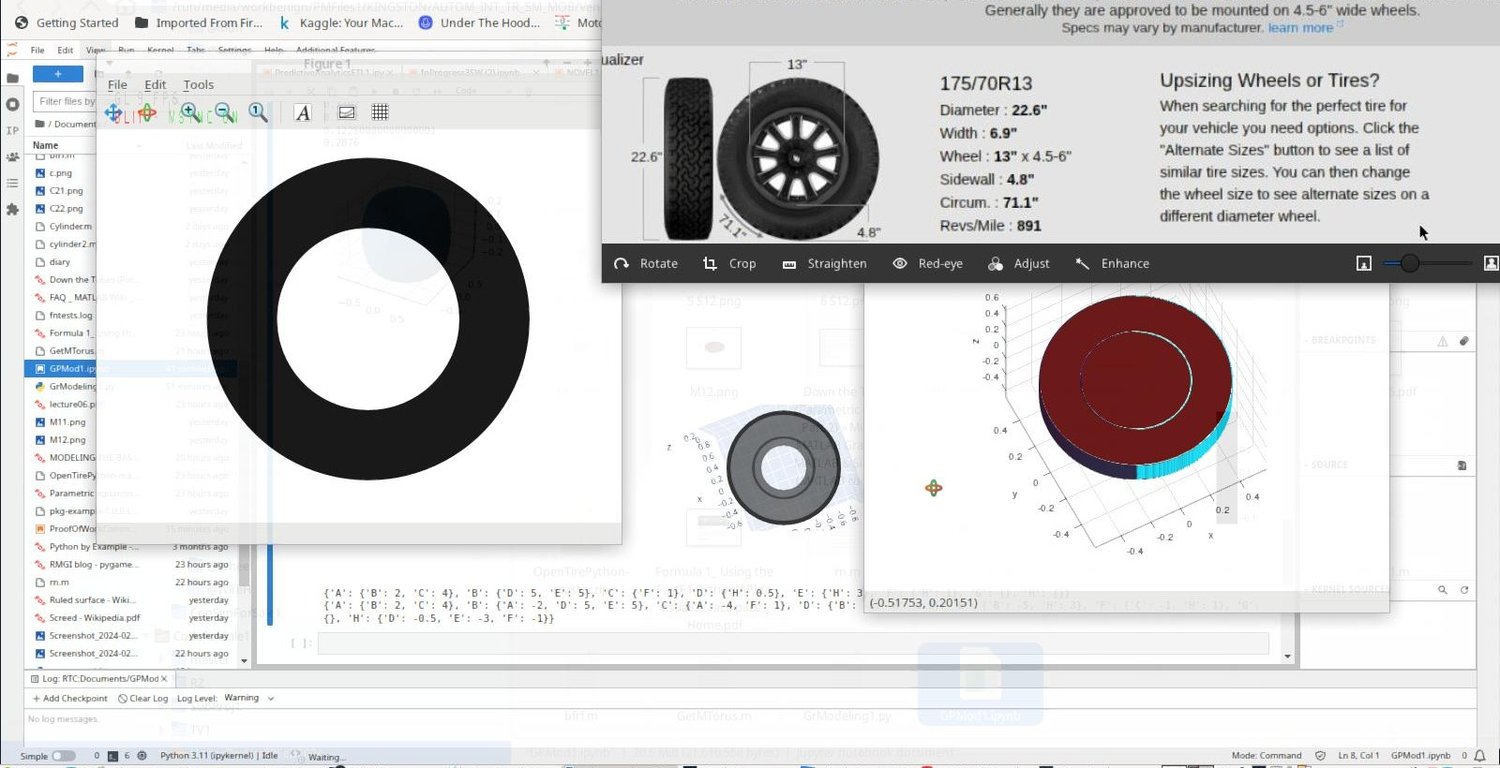Select C21.png in the file browser
The image size is (1500, 768).
[66, 191]
